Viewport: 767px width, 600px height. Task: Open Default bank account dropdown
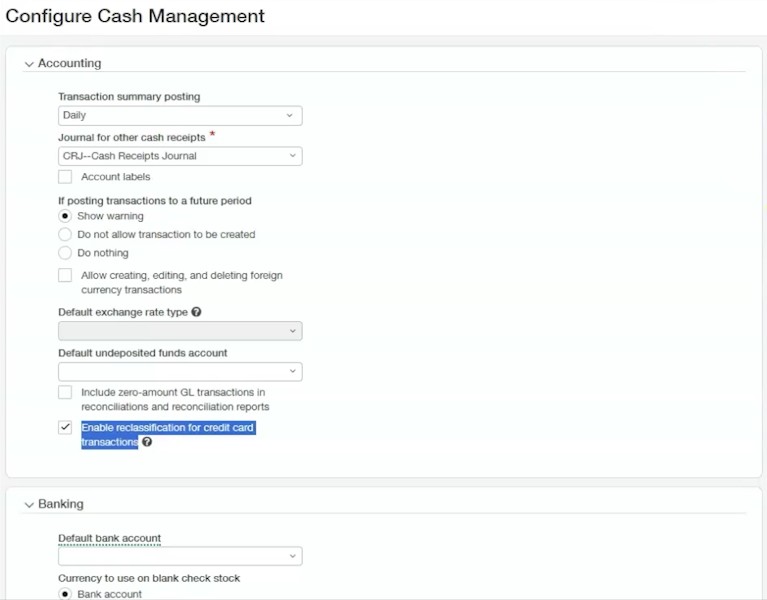(x=180, y=556)
